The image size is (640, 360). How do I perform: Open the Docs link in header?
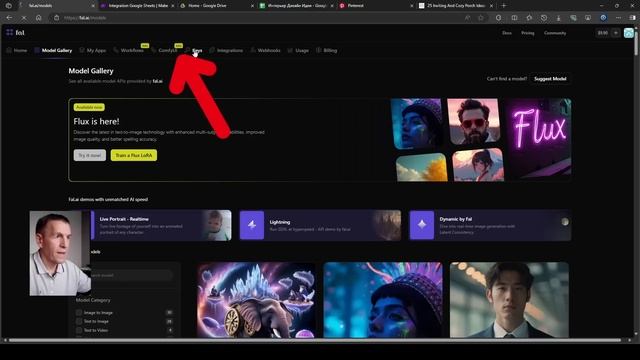click(507, 33)
